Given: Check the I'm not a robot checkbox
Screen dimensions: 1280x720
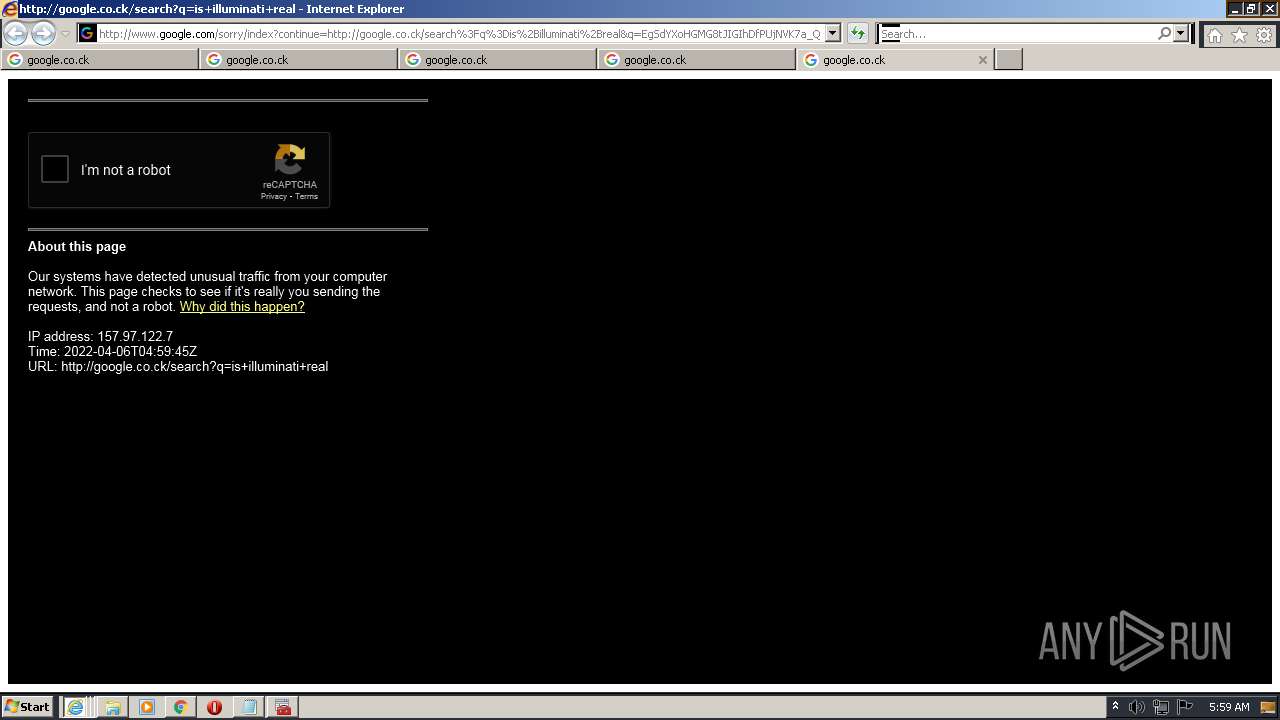Looking at the screenshot, I should [x=55, y=170].
